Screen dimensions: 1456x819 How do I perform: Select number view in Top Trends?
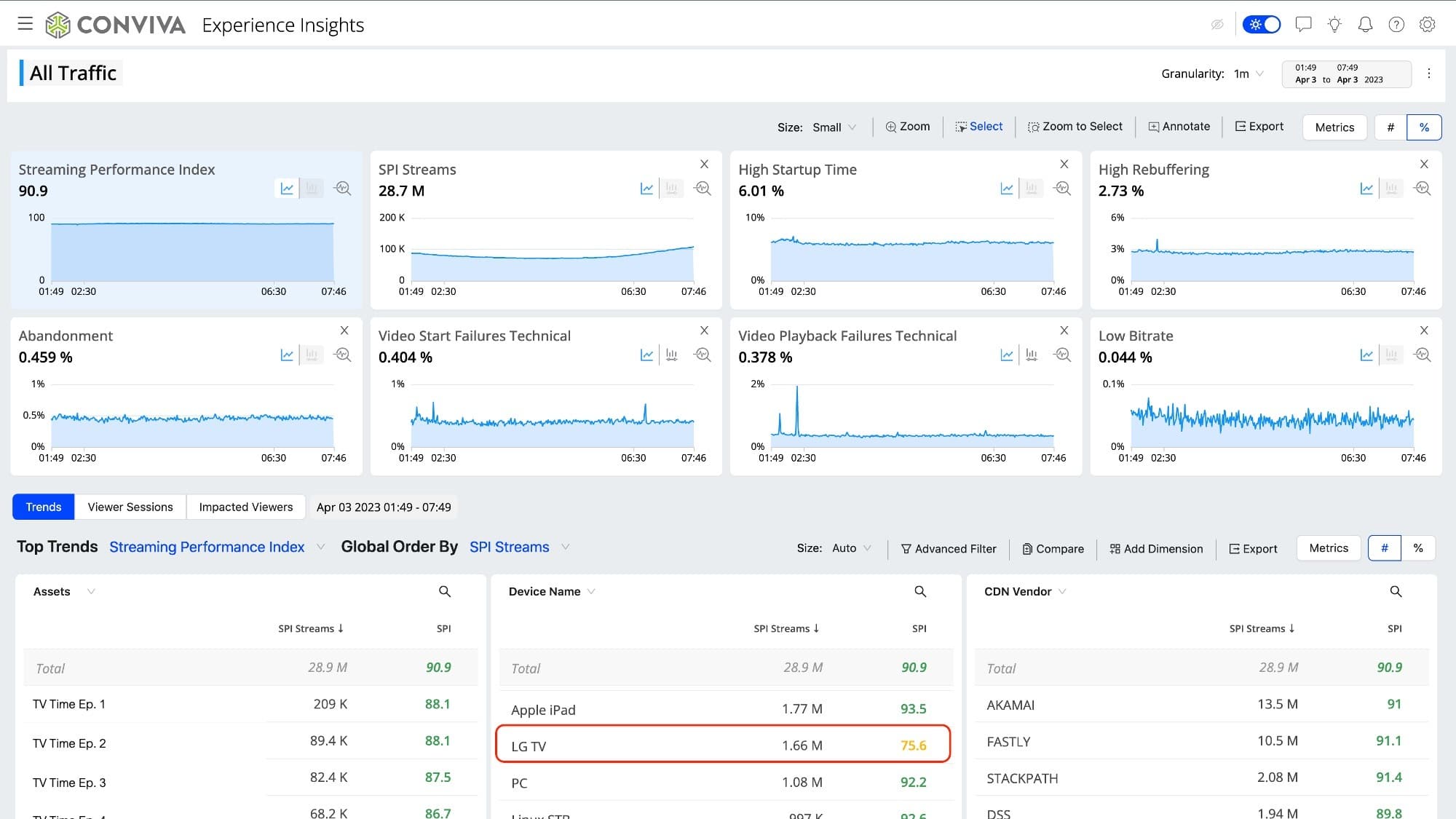(1384, 548)
